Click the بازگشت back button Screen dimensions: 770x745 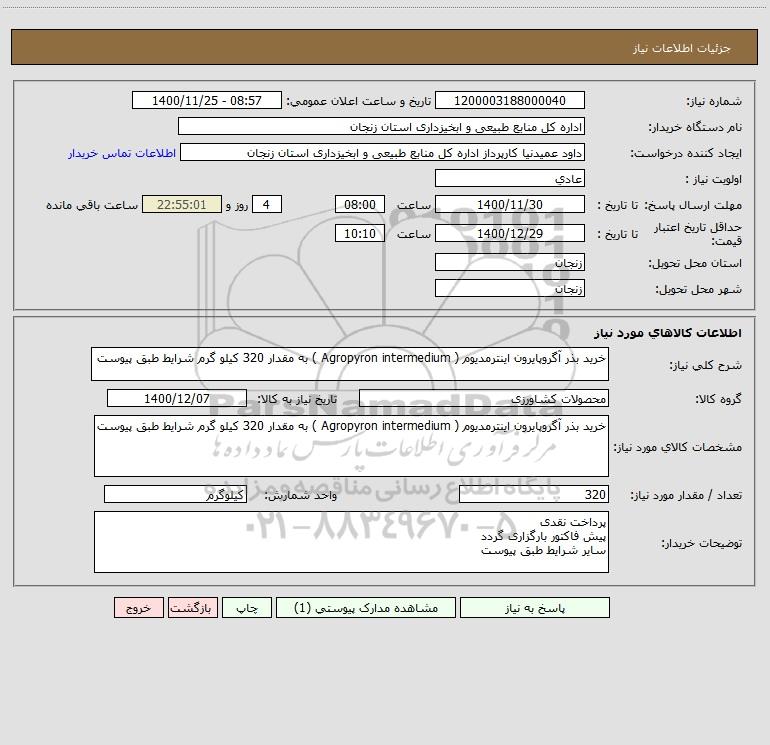pos(192,608)
